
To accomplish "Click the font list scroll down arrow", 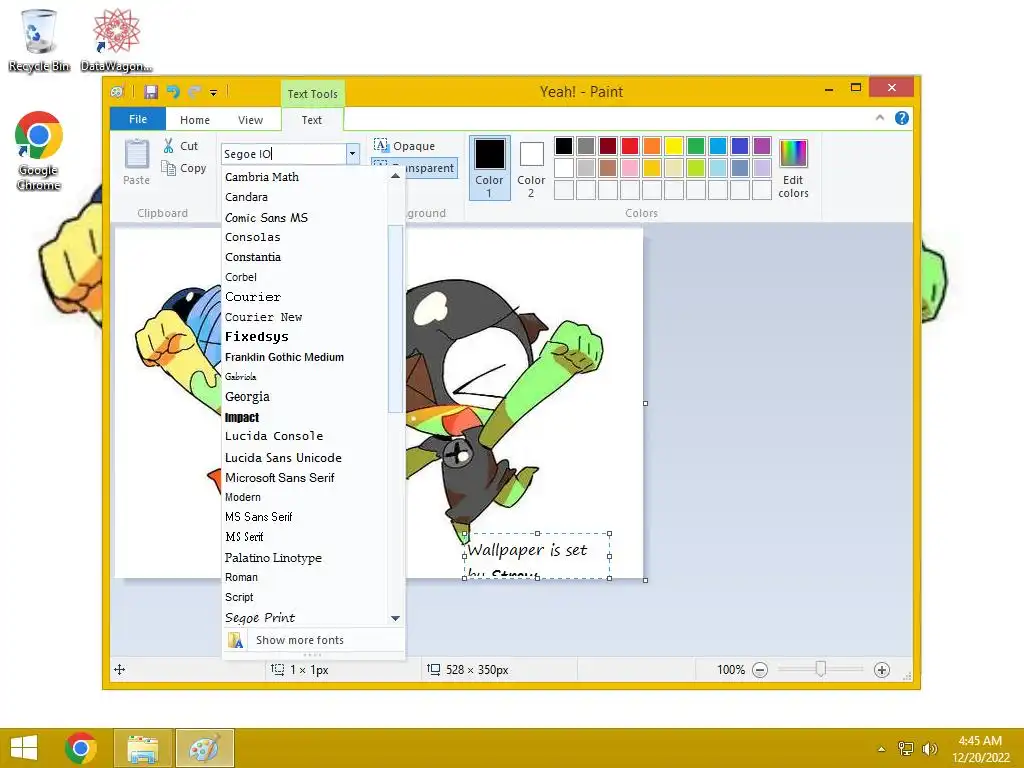I will coord(395,618).
